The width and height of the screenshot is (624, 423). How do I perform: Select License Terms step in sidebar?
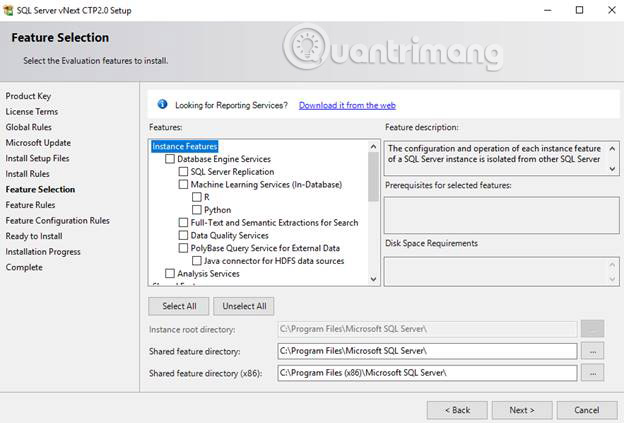(32, 111)
